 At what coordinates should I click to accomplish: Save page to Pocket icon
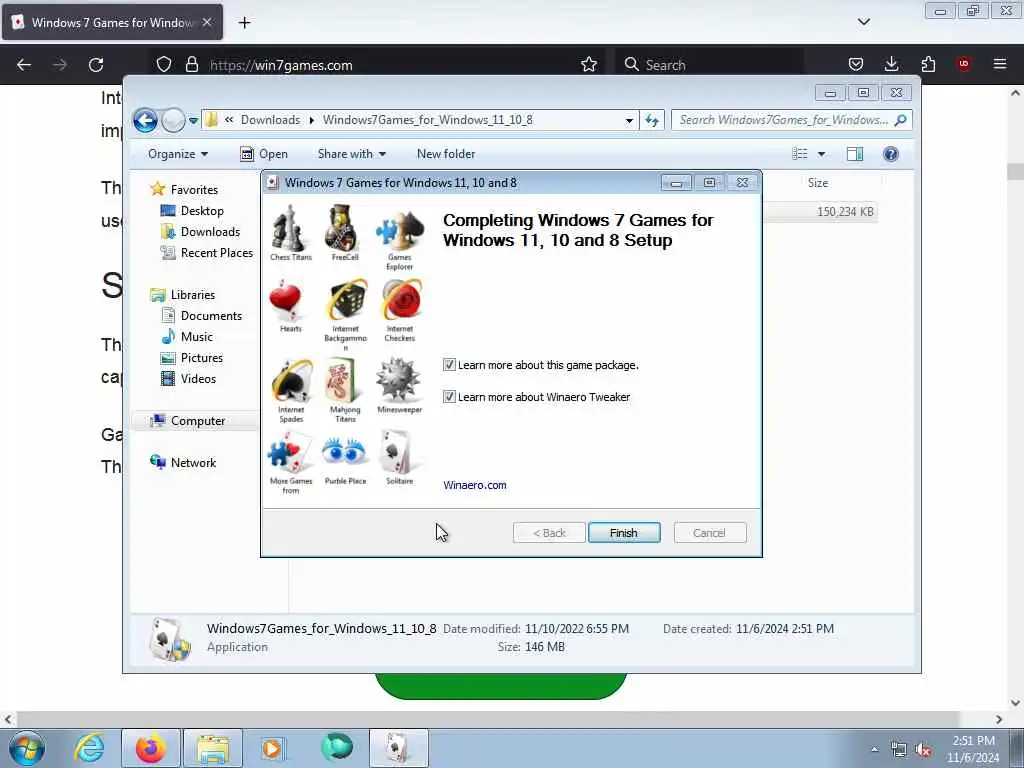coord(856,64)
